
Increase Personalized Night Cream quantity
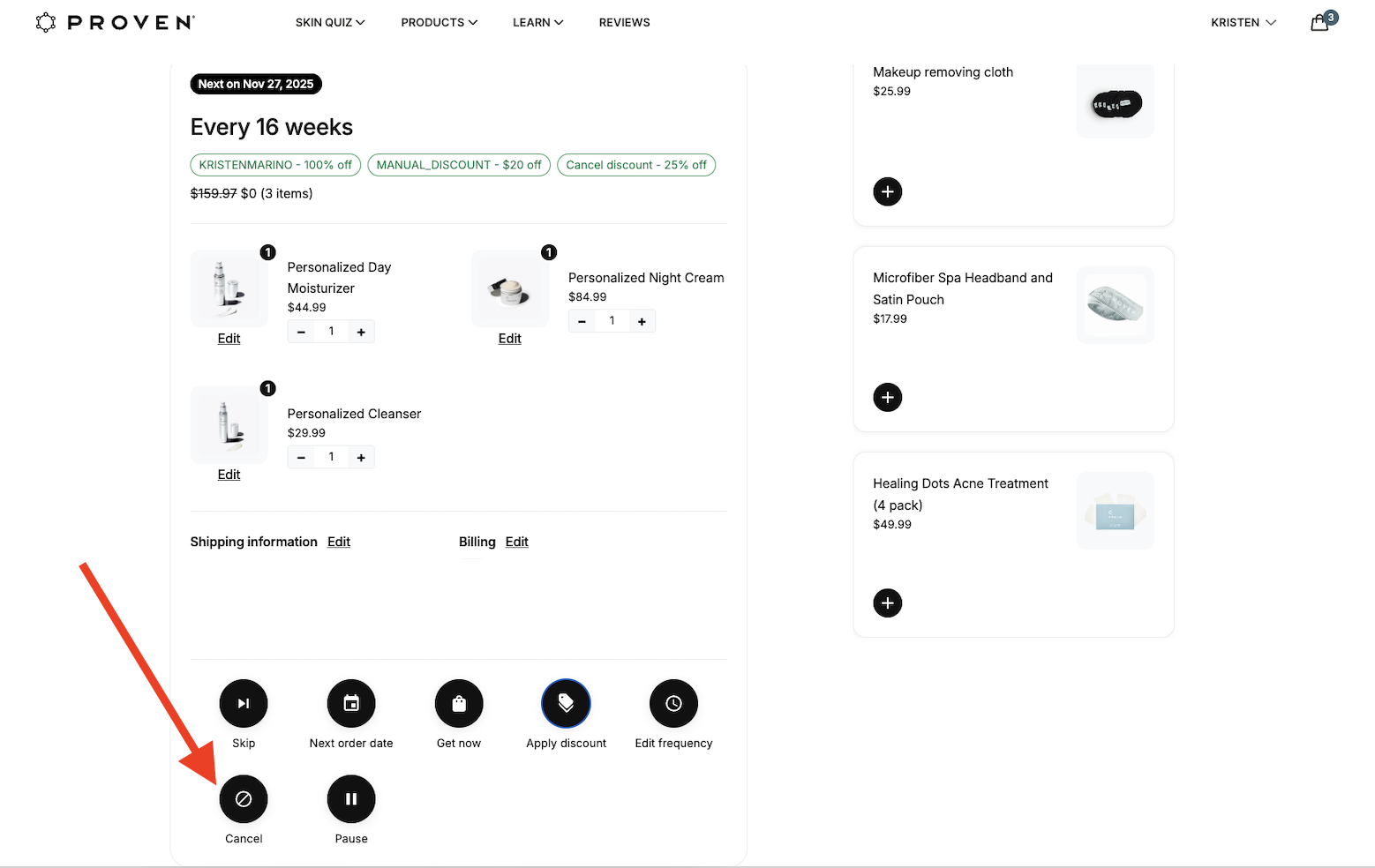642,321
